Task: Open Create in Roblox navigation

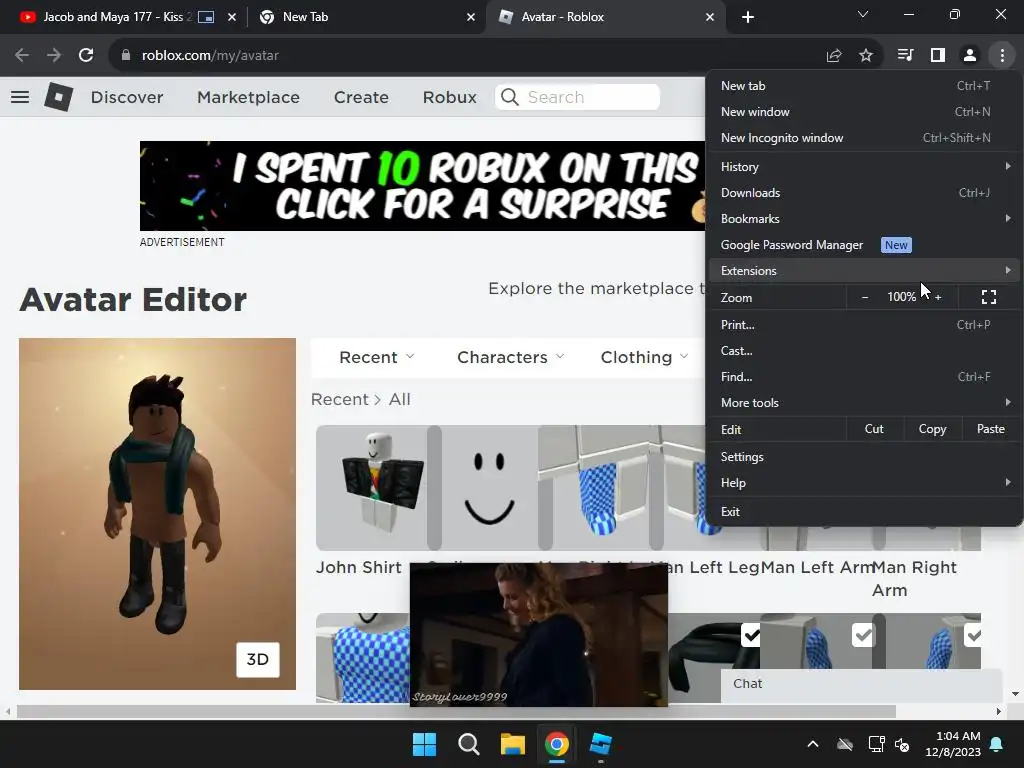Action: pos(361,97)
